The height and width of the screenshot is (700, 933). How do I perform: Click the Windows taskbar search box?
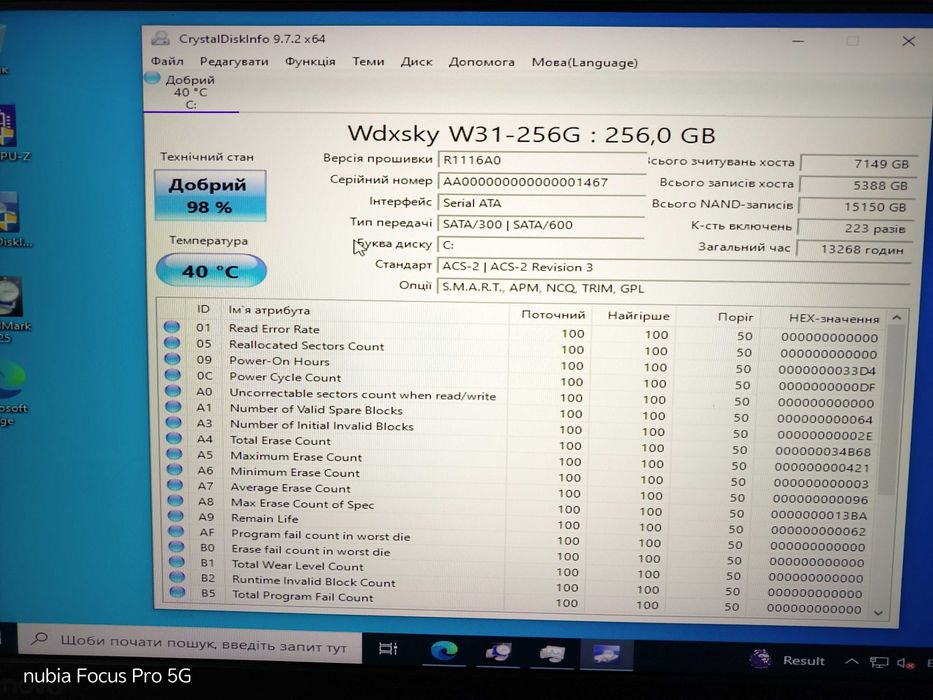click(189, 643)
